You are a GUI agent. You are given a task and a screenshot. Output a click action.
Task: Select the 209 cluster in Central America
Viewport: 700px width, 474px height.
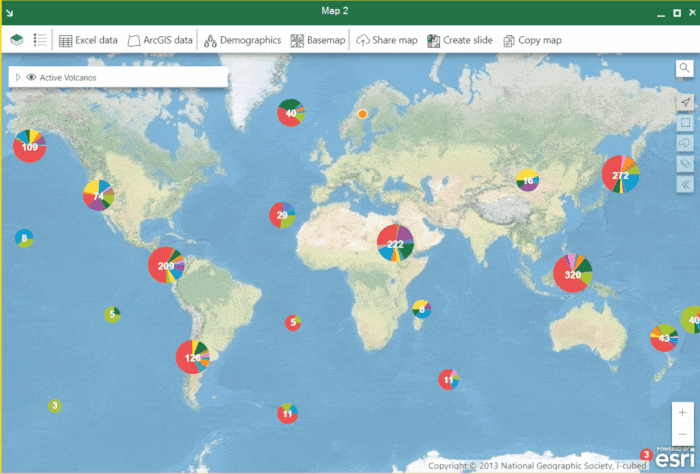[x=166, y=265]
